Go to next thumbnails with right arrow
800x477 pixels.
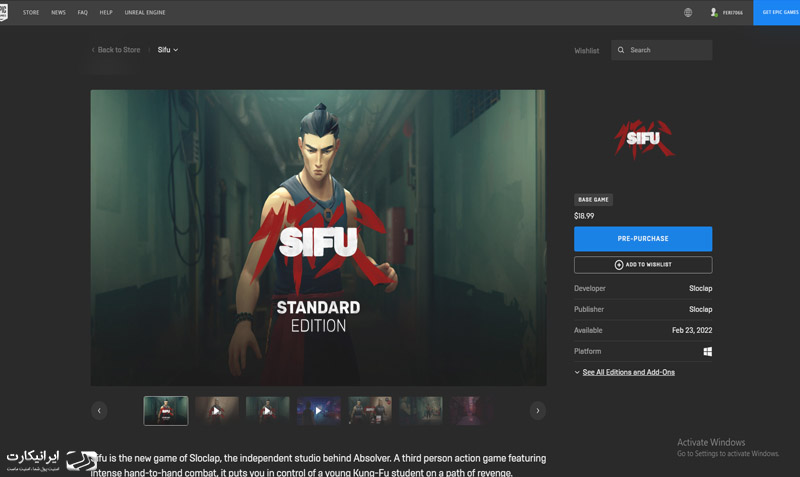[538, 411]
